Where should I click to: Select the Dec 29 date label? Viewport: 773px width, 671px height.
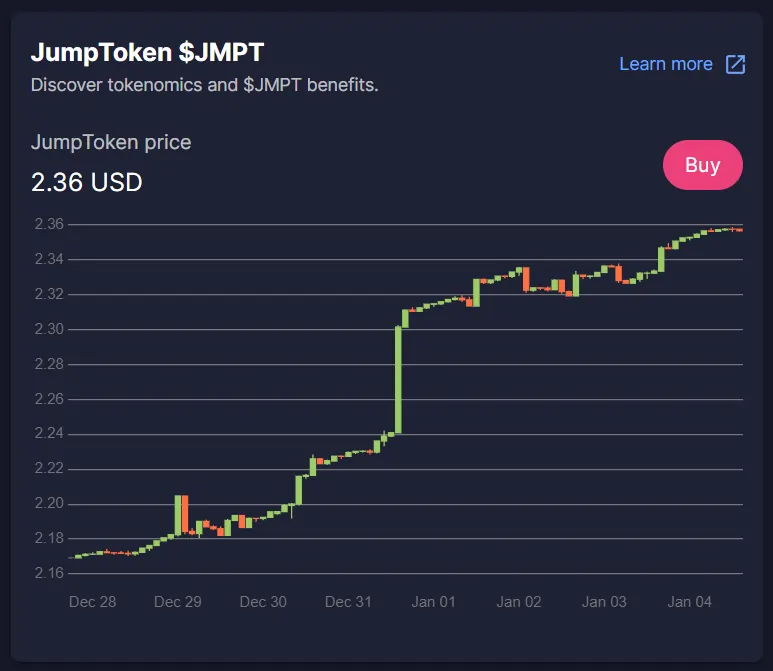[177, 601]
